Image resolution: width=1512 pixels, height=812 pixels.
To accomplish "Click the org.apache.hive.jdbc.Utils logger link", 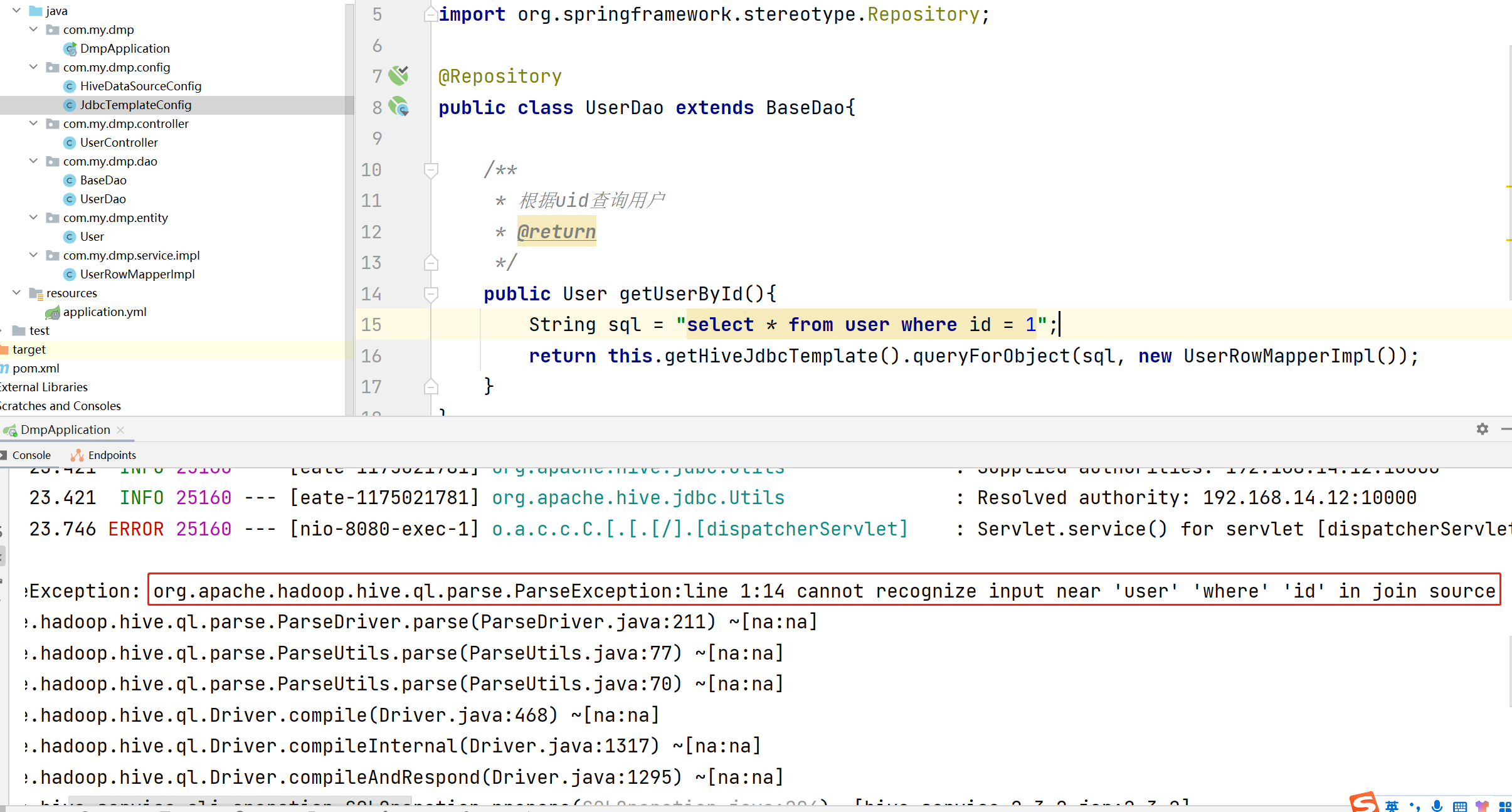I will click(x=638, y=498).
